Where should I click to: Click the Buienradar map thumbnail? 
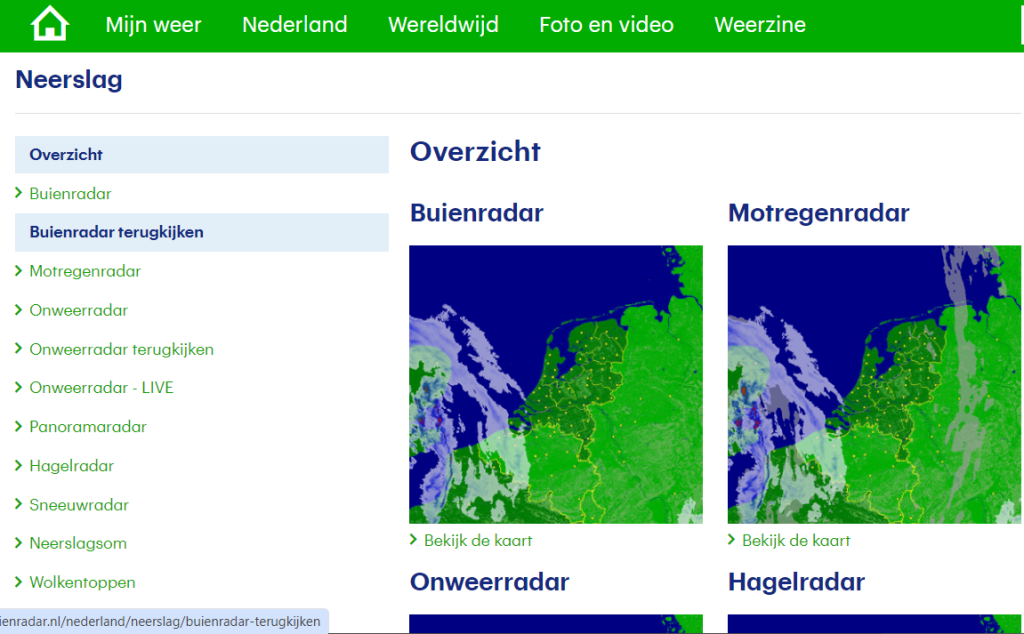[556, 385]
